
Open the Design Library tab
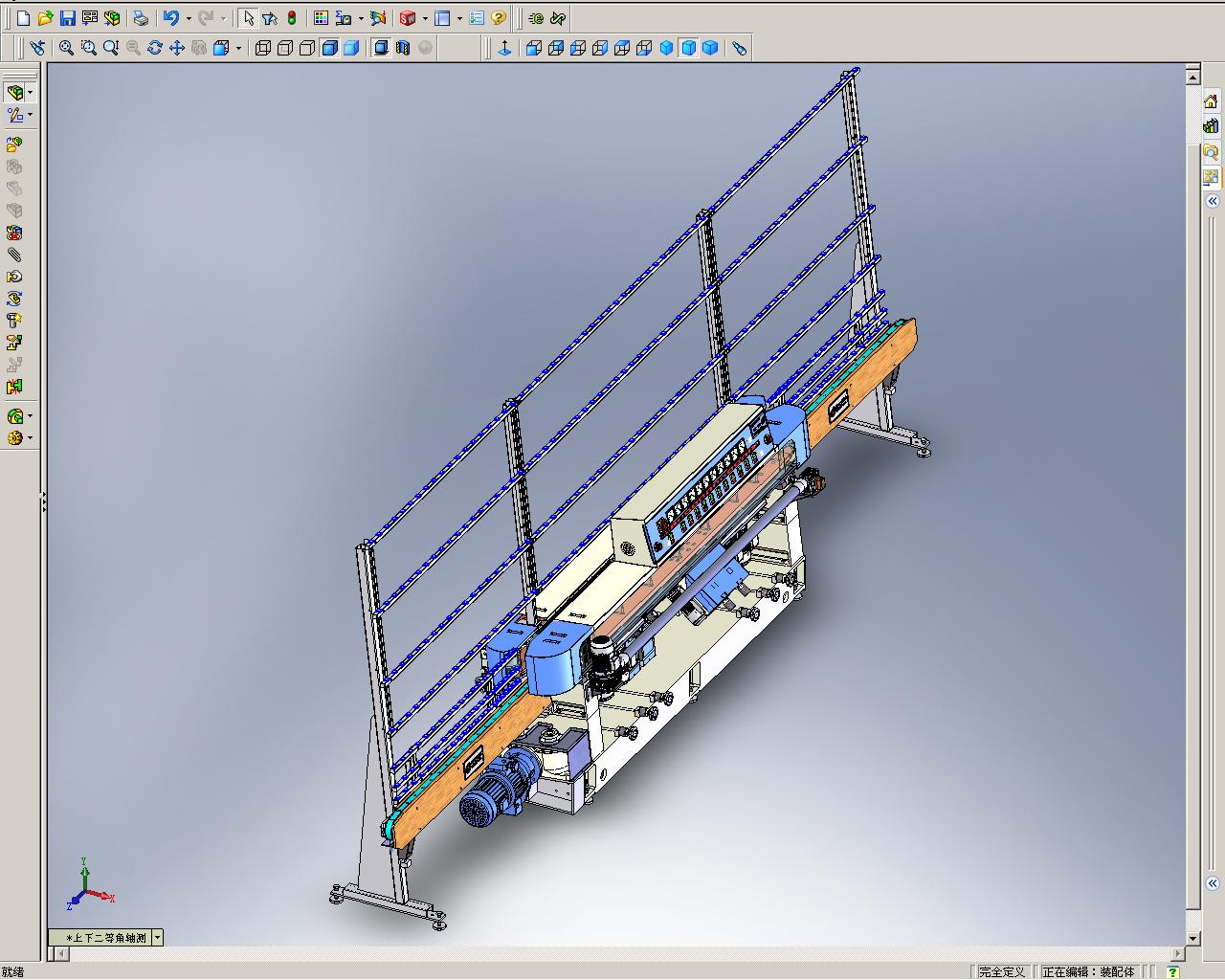click(x=1211, y=126)
